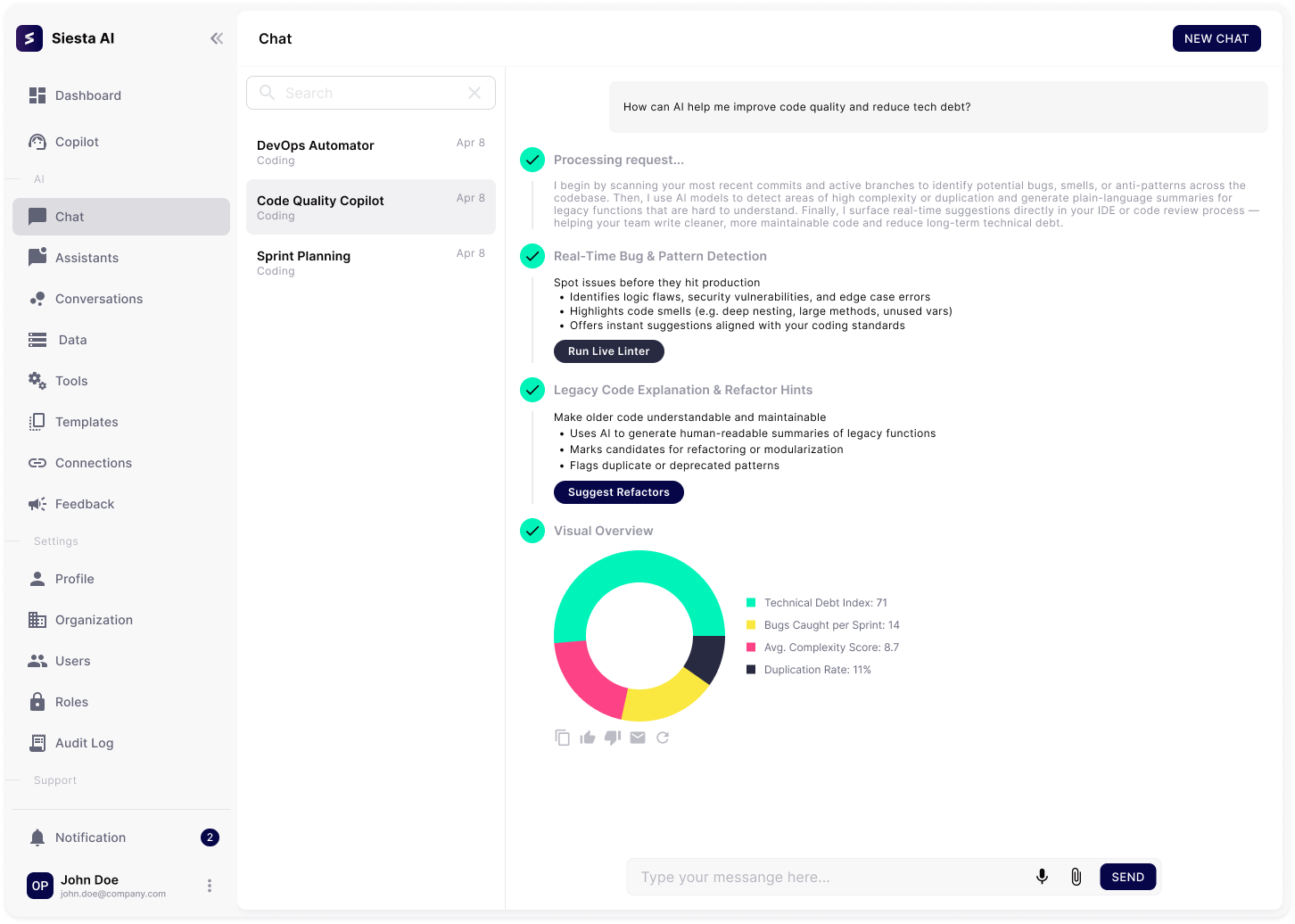Collapse the sidebar with double chevron

(x=217, y=38)
